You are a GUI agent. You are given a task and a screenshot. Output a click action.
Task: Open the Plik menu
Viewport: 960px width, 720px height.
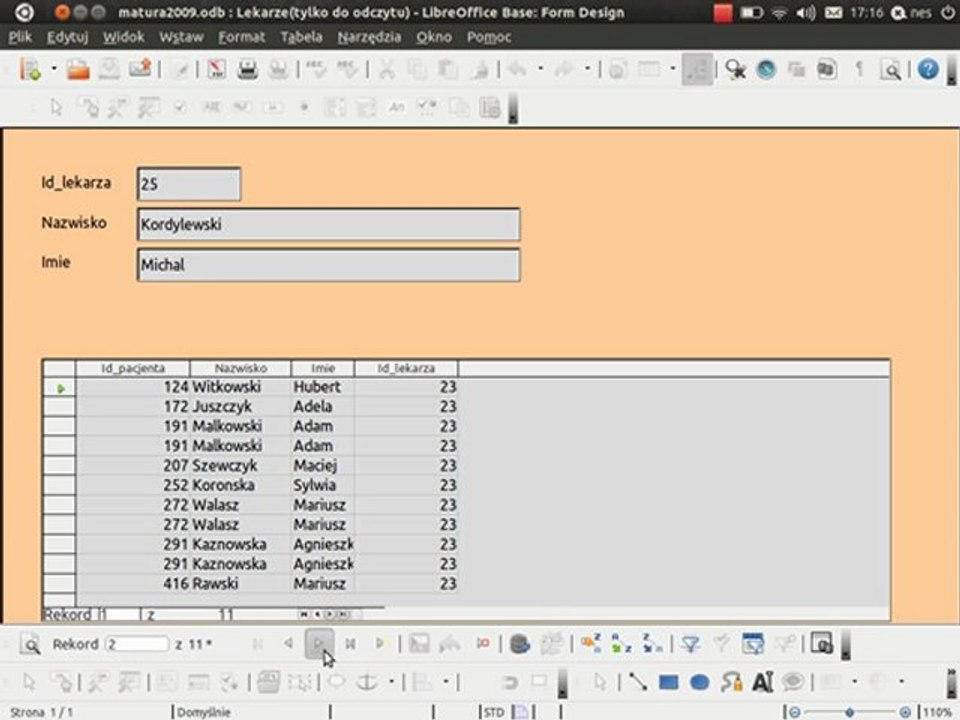20,37
